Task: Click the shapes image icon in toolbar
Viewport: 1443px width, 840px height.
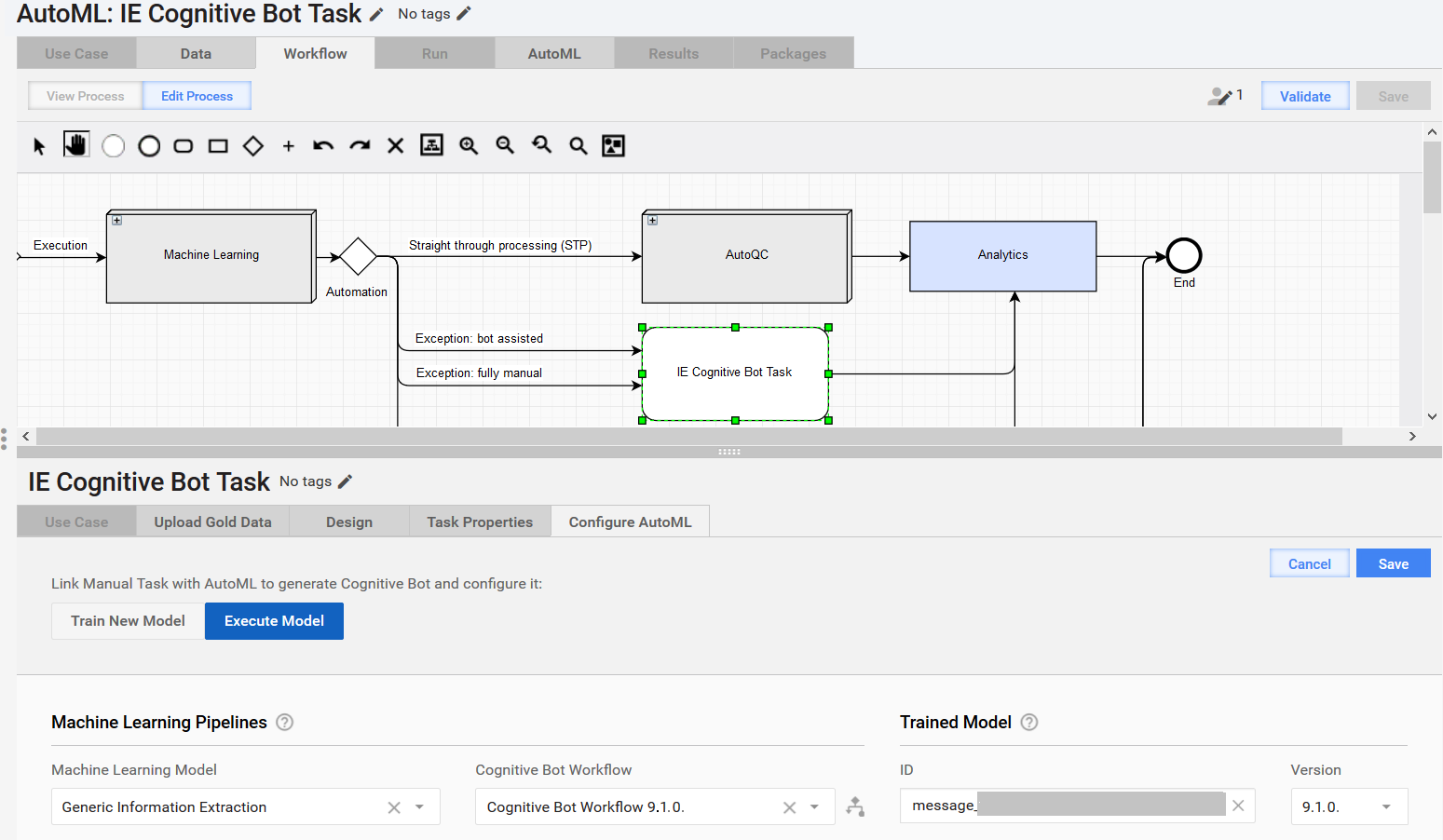Action: point(613,145)
